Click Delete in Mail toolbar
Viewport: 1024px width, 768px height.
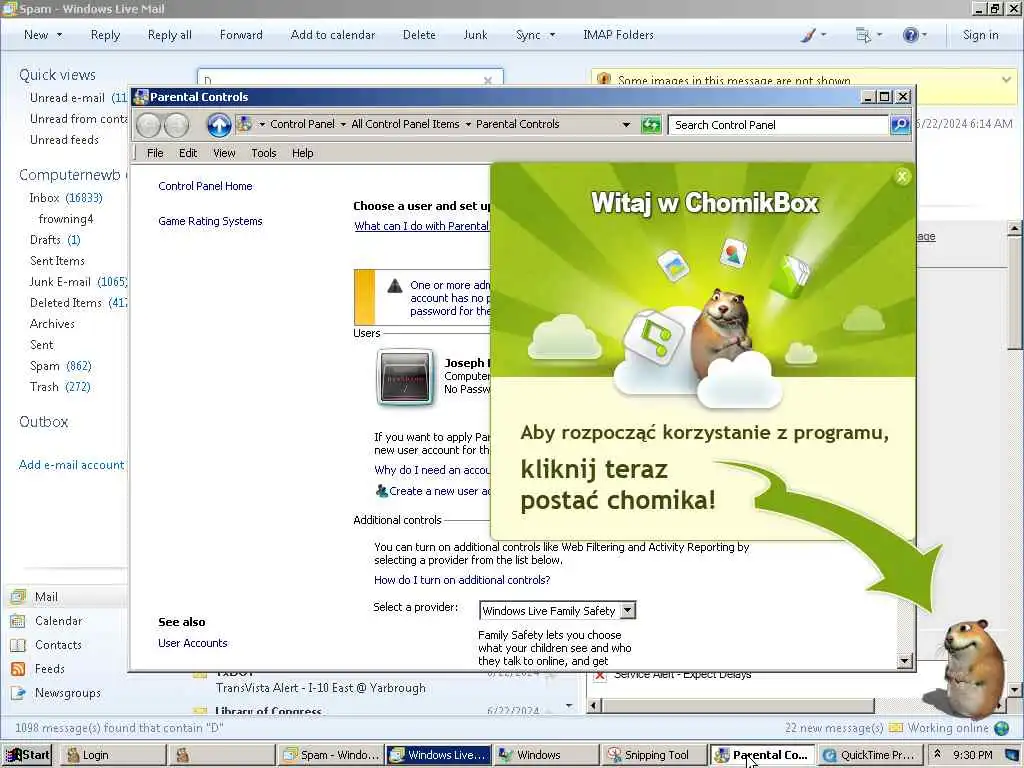(419, 35)
